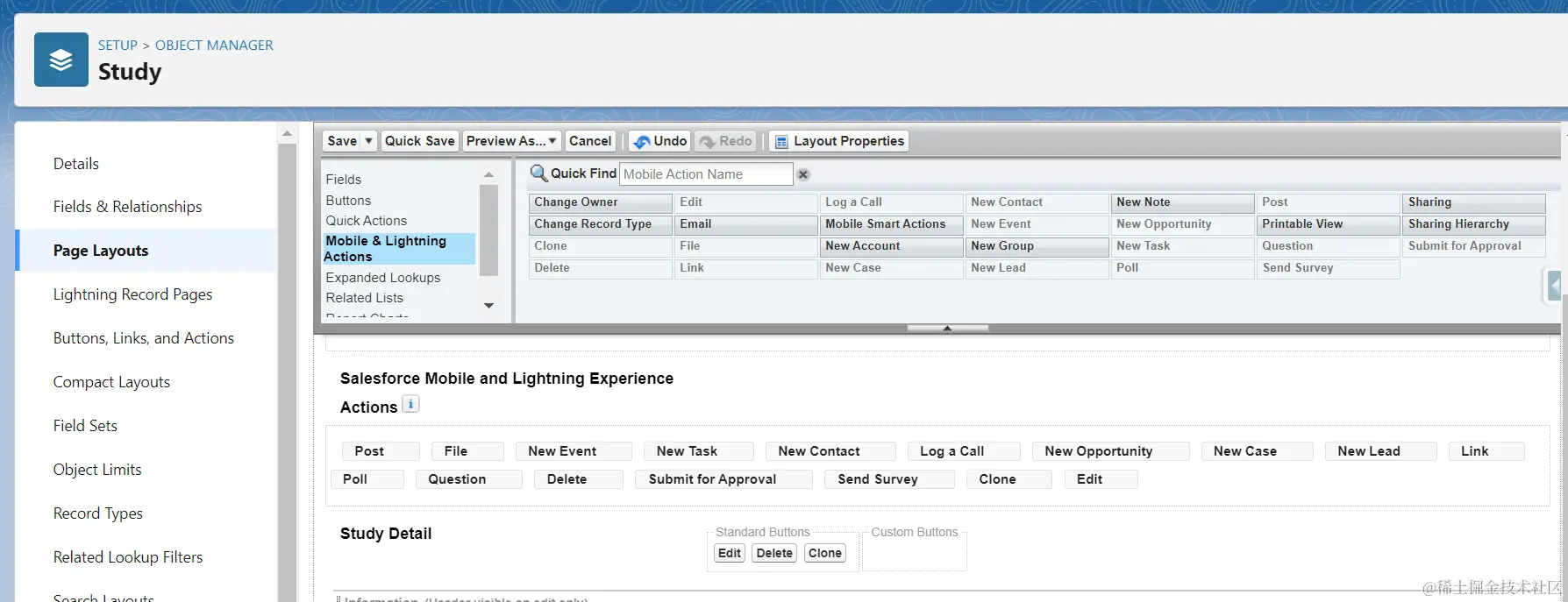This screenshot has height=602, width=1568.
Task: Select New Group palette action
Action: 1037,246
